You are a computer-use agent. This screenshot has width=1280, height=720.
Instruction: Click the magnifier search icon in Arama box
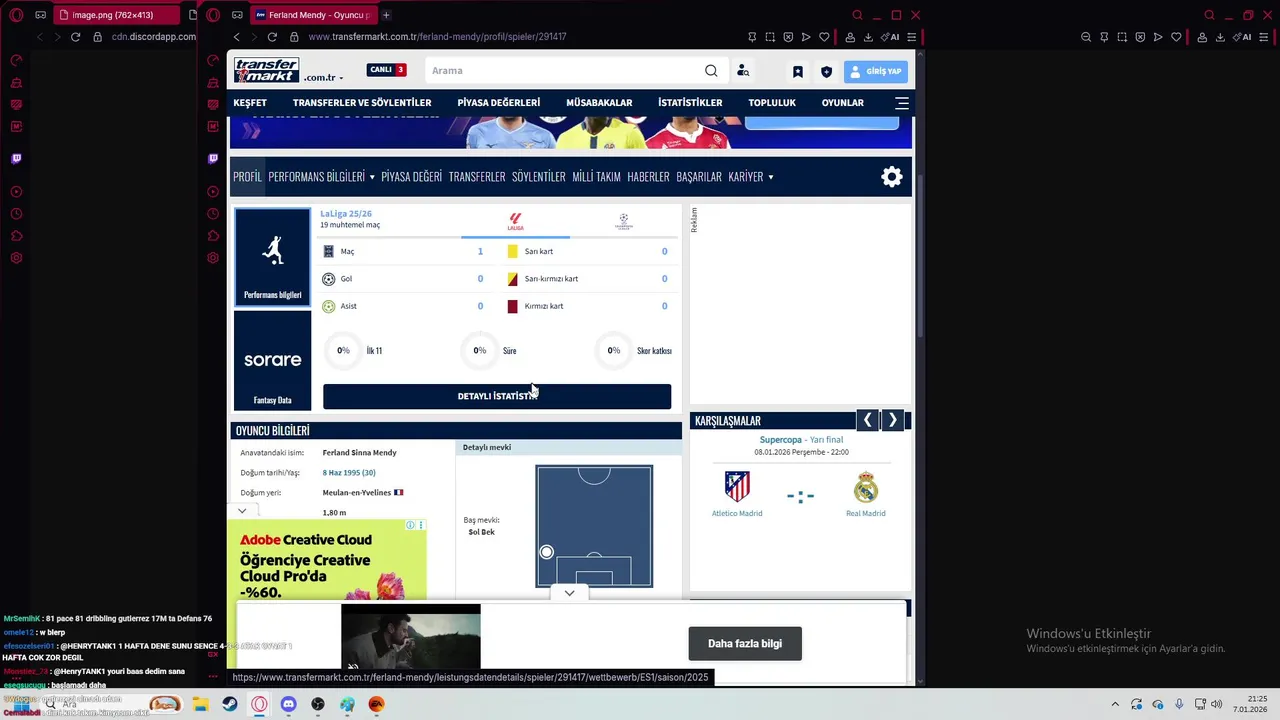tap(711, 71)
